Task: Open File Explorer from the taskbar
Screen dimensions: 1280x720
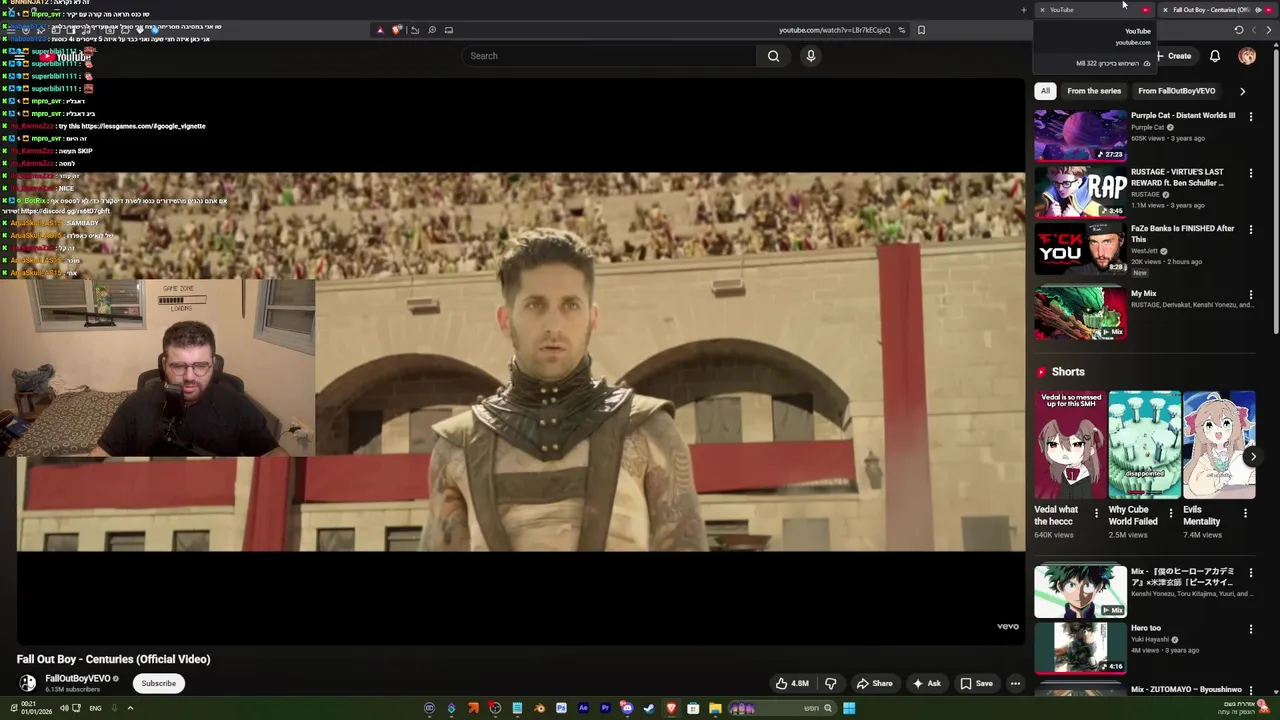Action: (x=715, y=708)
